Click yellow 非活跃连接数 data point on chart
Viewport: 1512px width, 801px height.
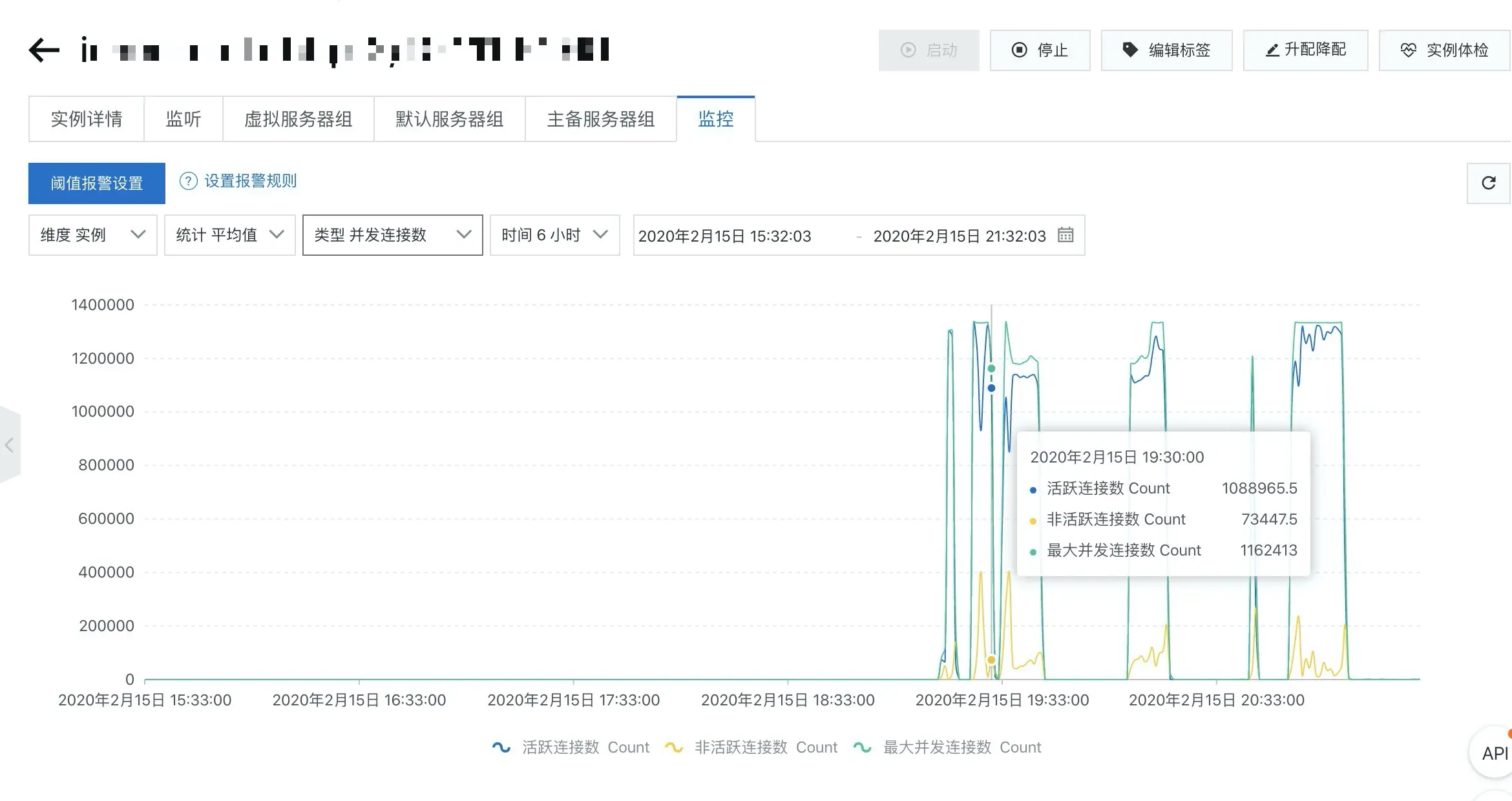[x=991, y=660]
